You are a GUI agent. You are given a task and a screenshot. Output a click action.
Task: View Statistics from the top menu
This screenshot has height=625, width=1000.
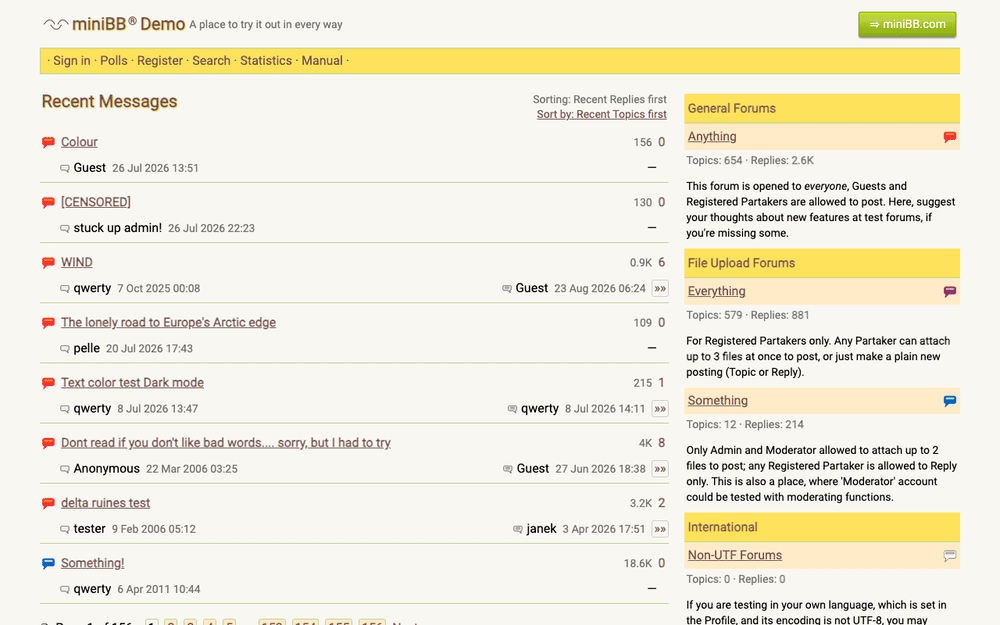[x=266, y=61]
